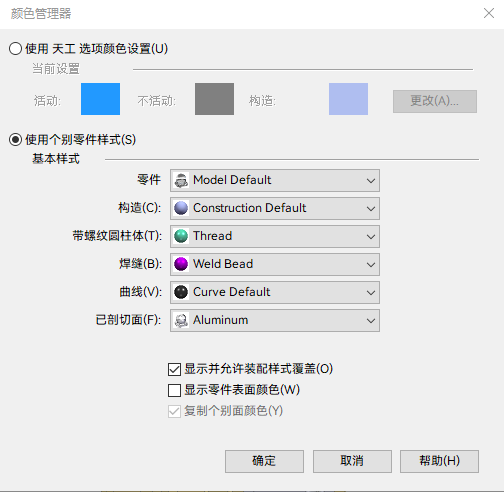This screenshot has width=504, height=492.
Task: Open the 焊缝 Weld Bead combo box
Action: (x=275, y=264)
